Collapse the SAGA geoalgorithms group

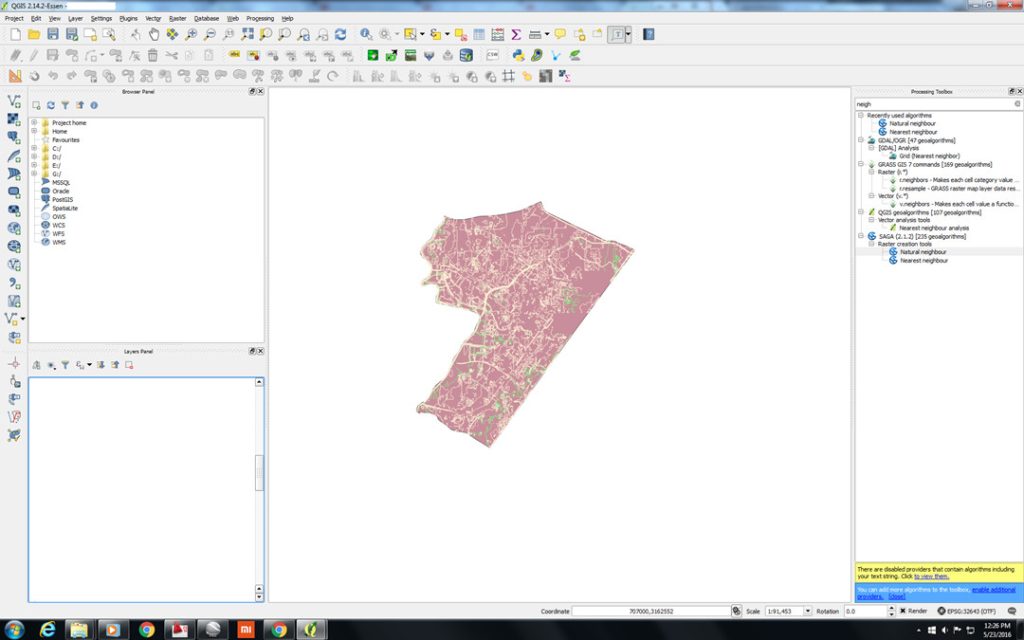[x=860, y=235]
